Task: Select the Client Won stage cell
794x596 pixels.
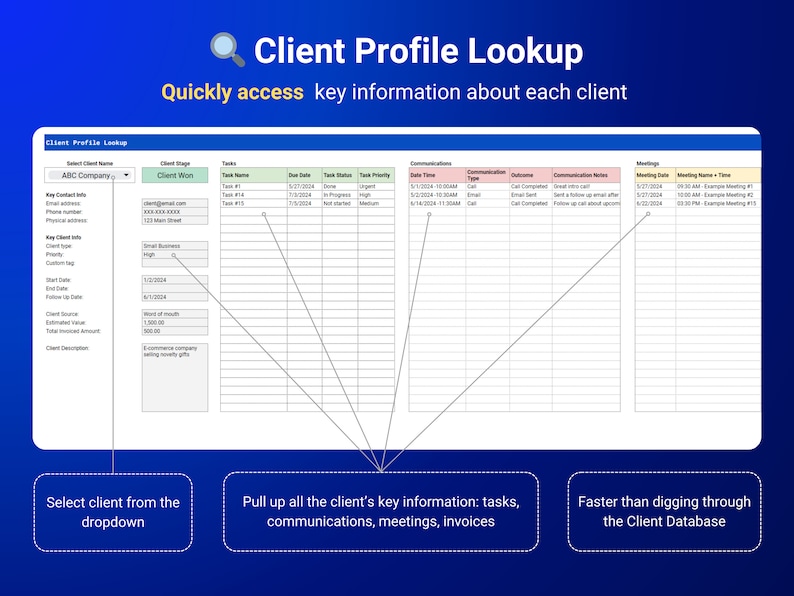Action: 175,175
